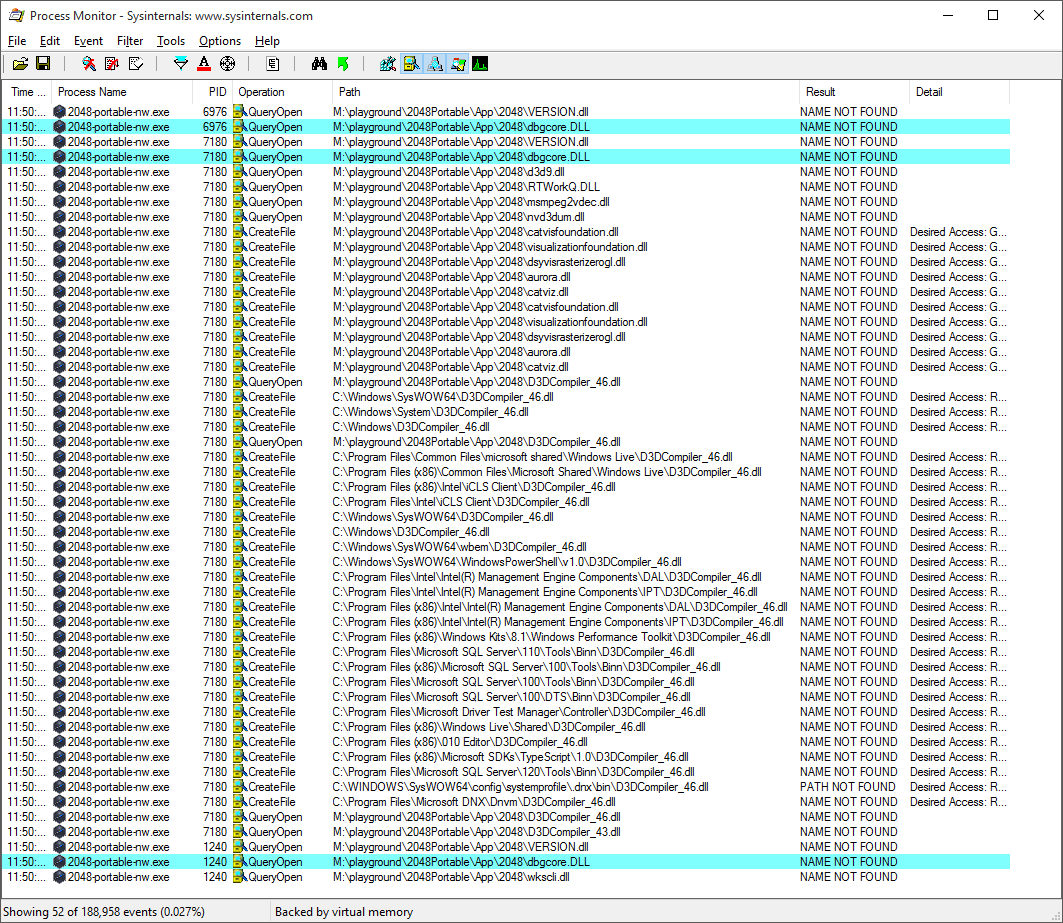1063x923 pixels.
Task: Toggle Show Process and Thread Activity button
Action: 458,64
